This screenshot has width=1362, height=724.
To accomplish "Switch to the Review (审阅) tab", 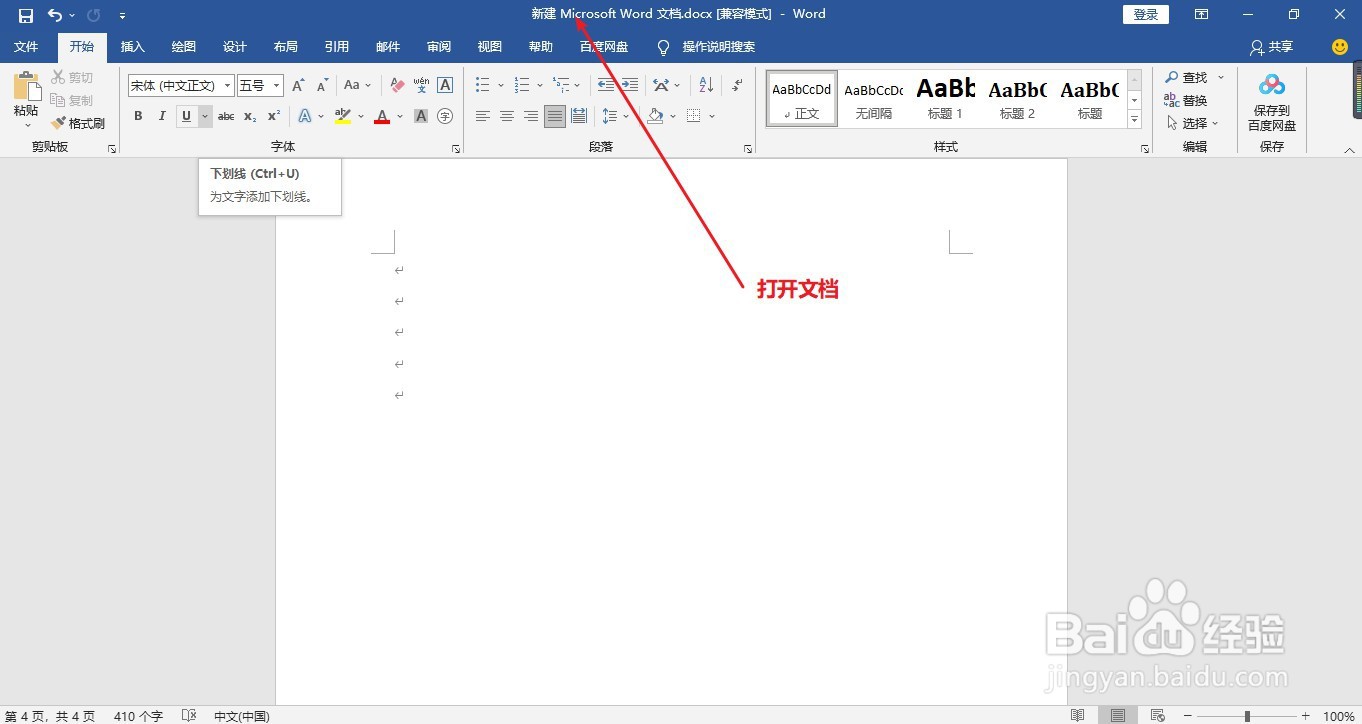I will coord(439,47).
